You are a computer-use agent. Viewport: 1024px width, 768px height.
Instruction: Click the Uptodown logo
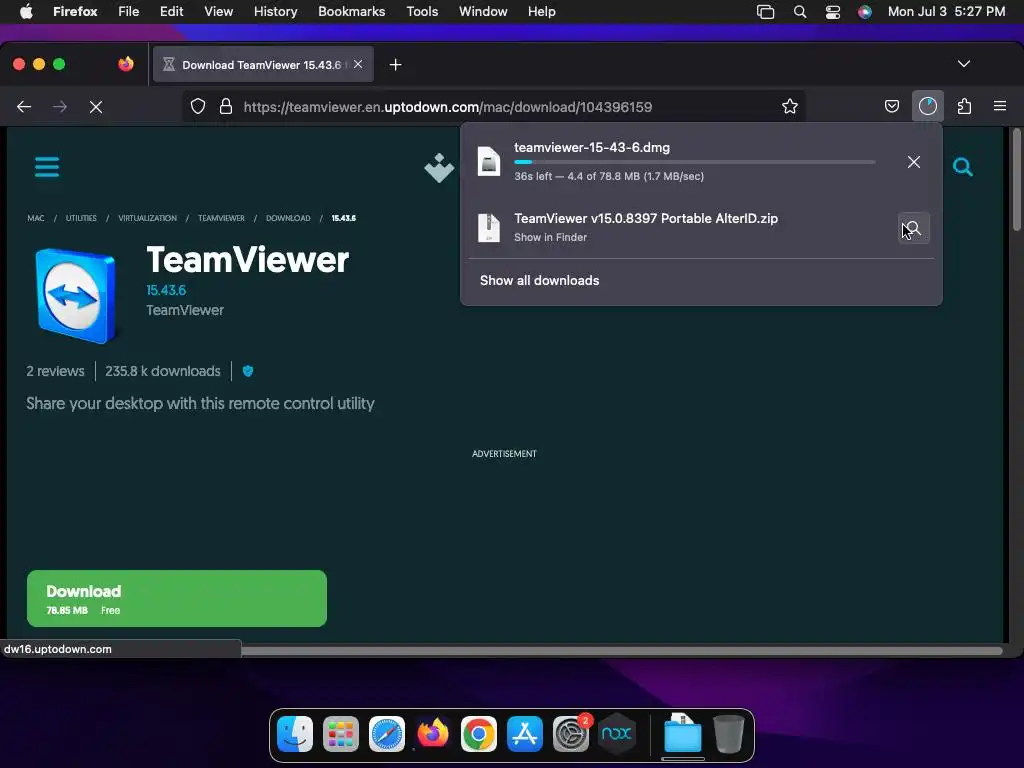point(439,167)
